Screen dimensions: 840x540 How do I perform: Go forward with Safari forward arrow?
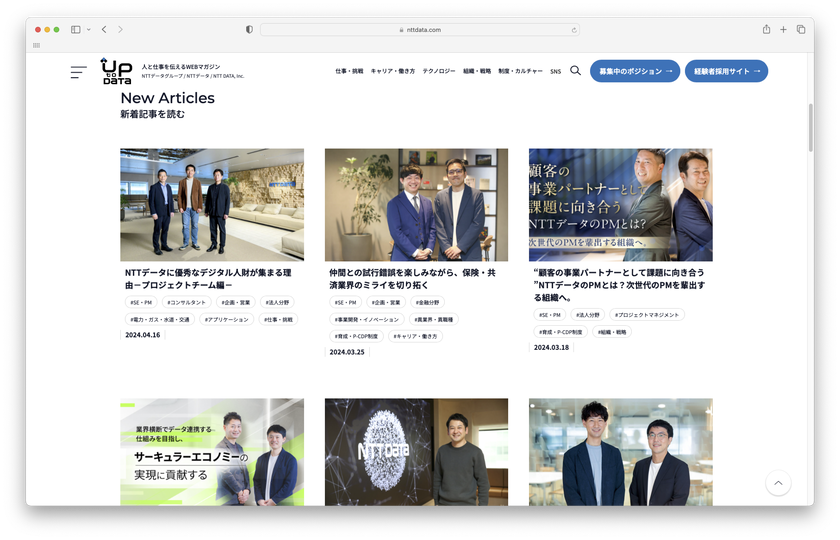coord(120,29)
